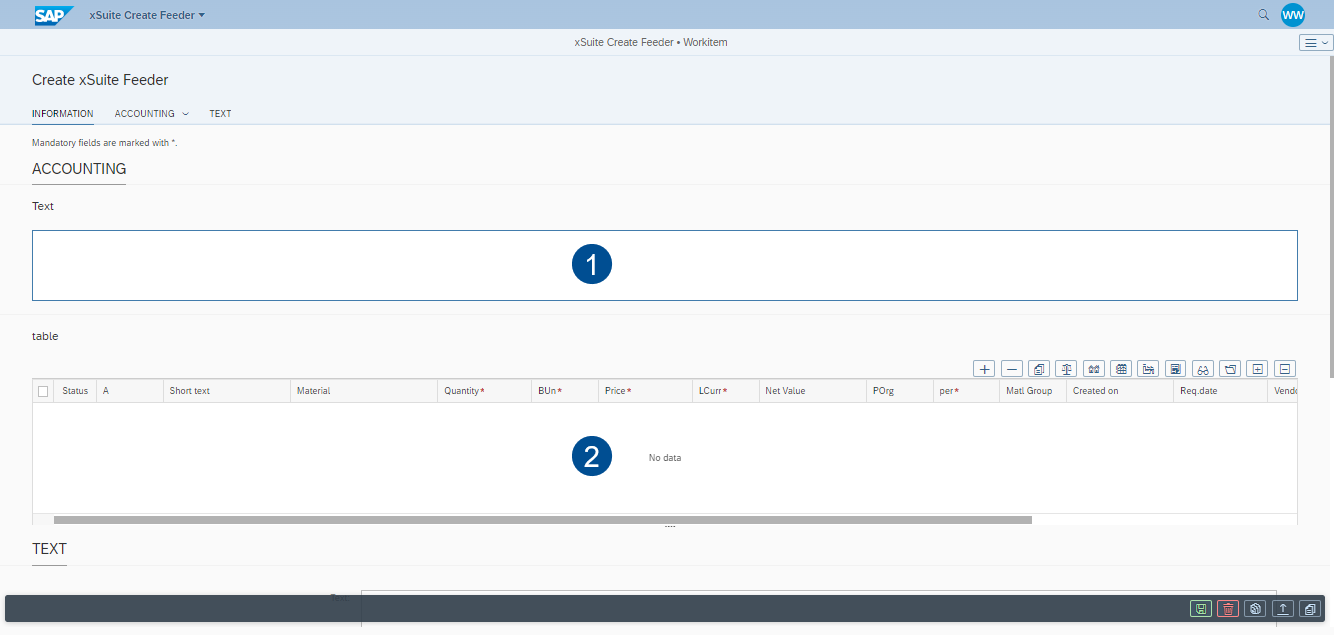Open the list menu dropdown at top right

point(1316,43)
